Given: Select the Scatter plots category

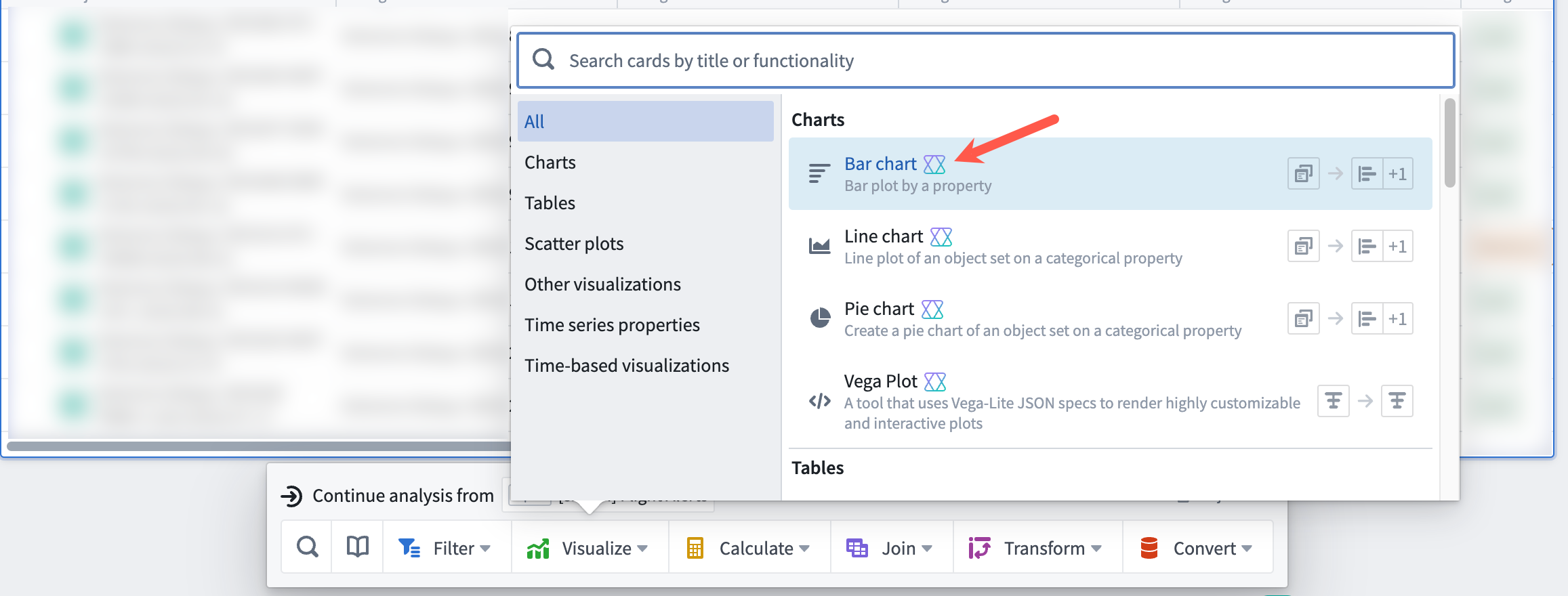Looking at the screenshot, I should [645, 243].
